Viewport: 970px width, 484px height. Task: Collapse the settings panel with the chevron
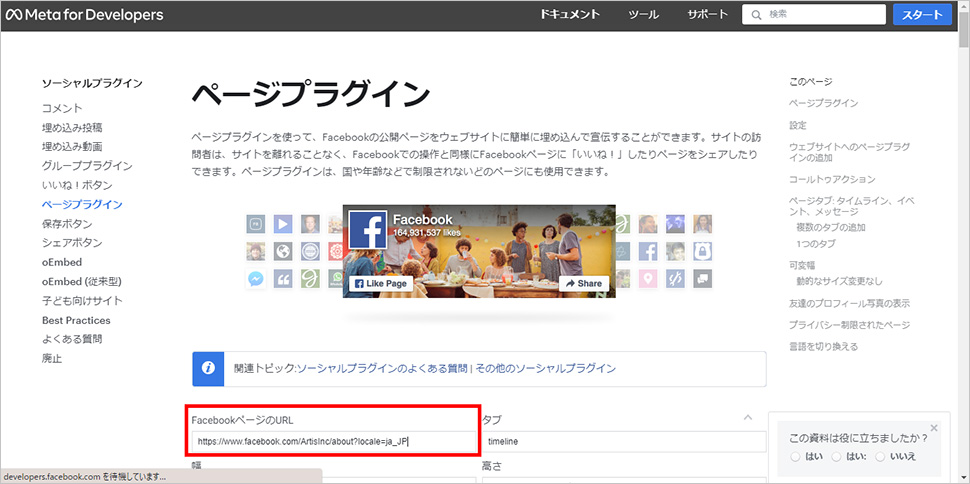click(x=747, y=417)
